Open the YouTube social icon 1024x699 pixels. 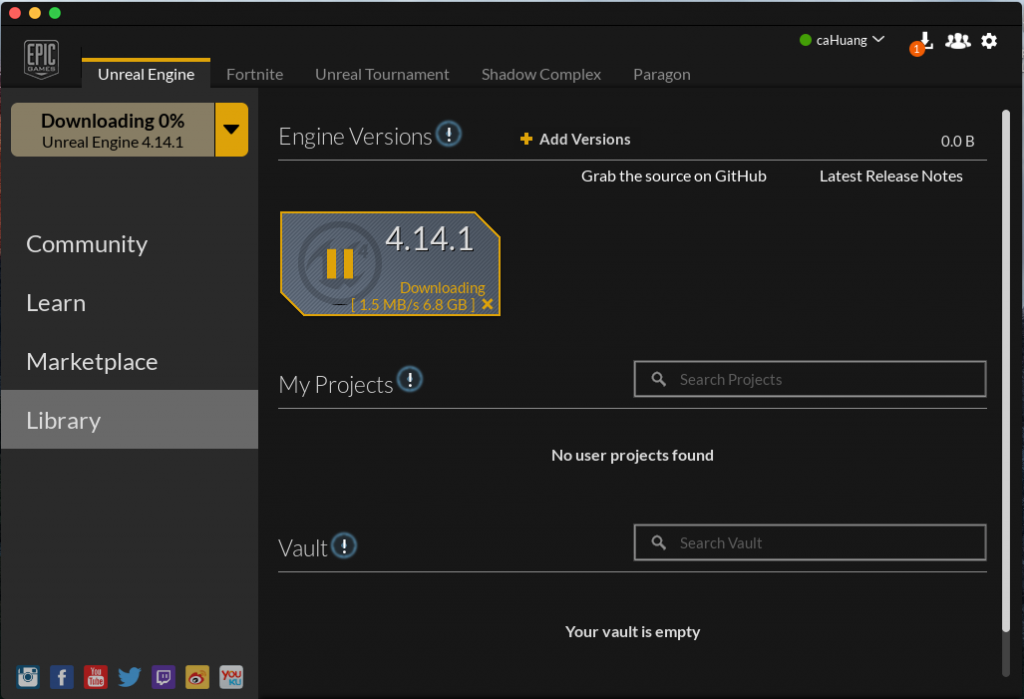[95, 677]
